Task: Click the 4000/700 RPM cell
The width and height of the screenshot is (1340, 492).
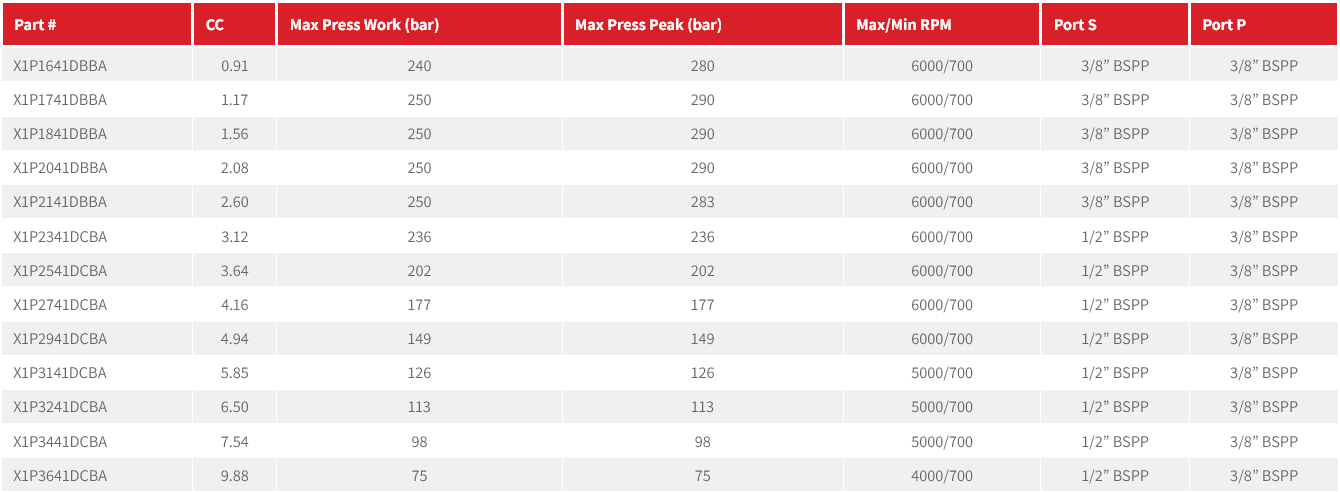Action: 941,476
